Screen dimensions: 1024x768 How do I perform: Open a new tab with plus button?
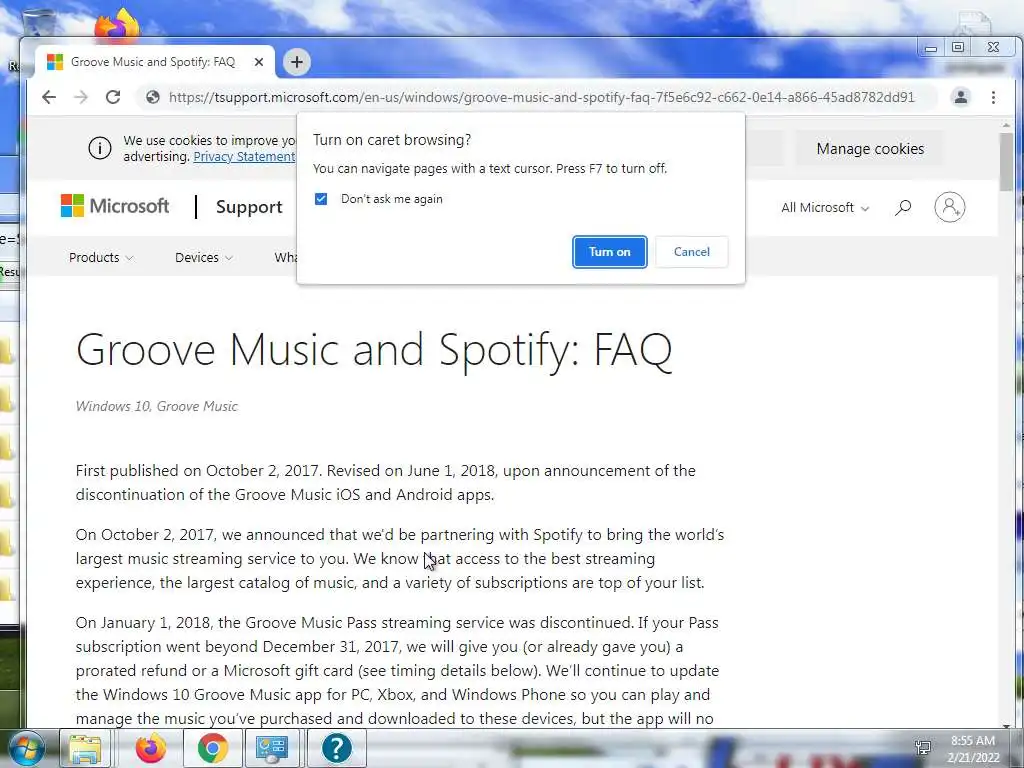tap(297, 62)
